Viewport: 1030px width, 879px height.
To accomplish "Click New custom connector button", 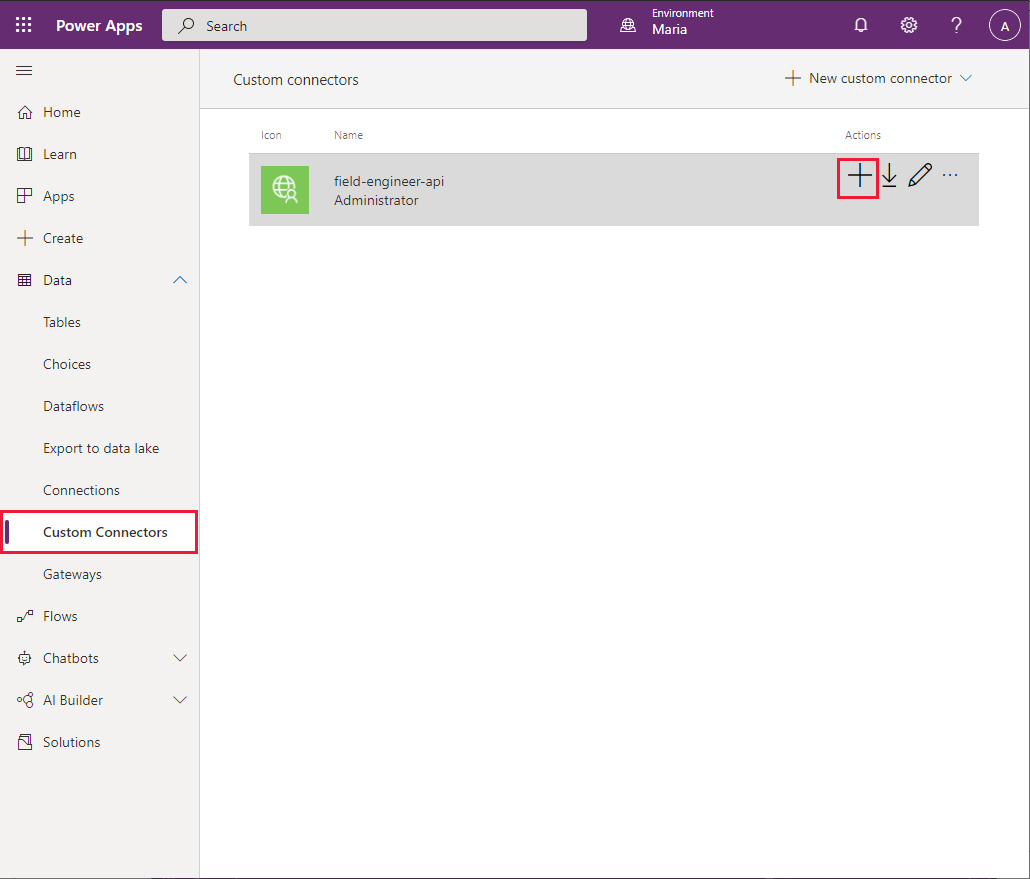I will (x=878, y=78).
